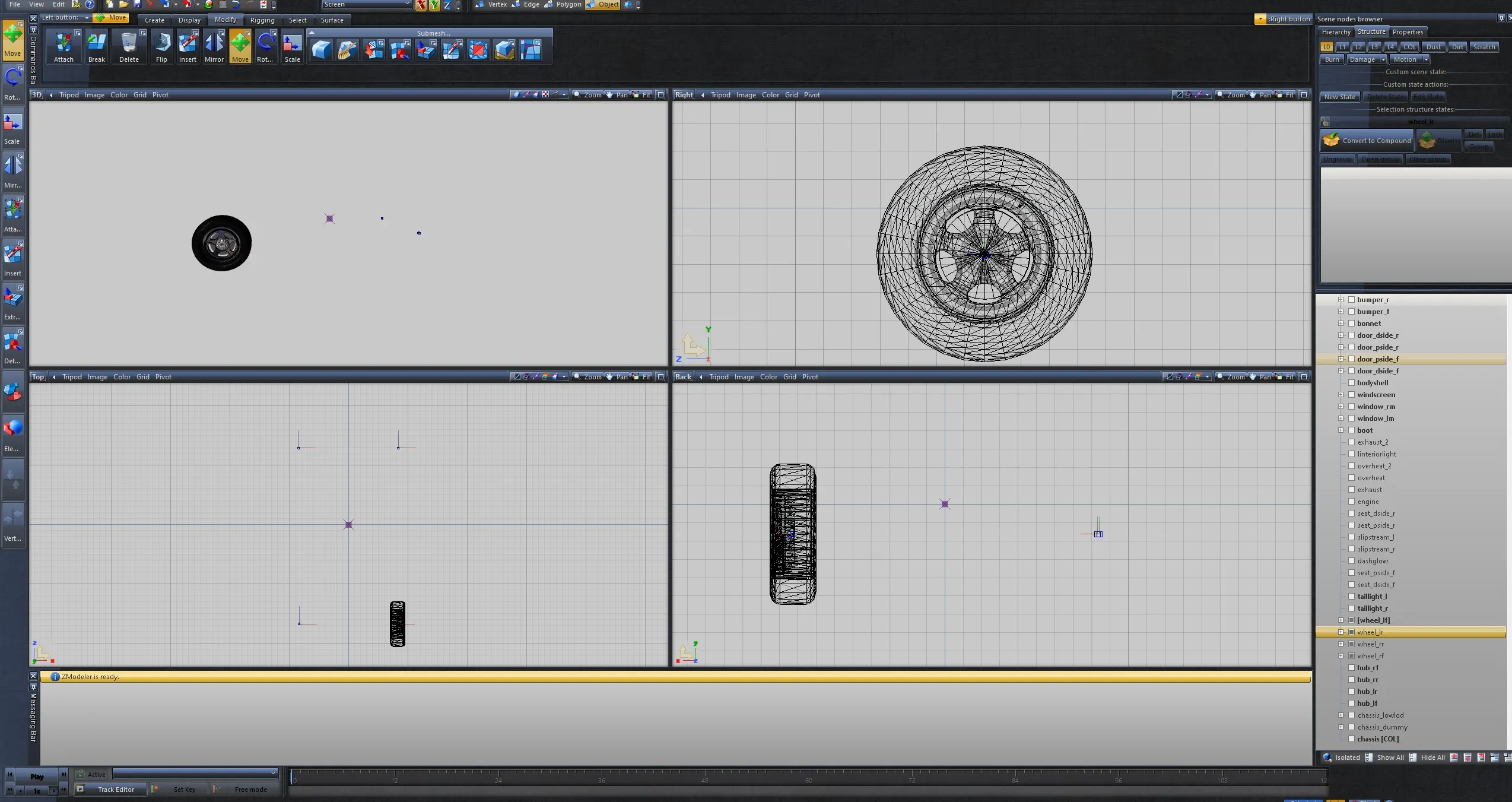Open the Screen coordinate system dropdown
The height and width of the screenshot is (802, 1512).
(366, 5)
